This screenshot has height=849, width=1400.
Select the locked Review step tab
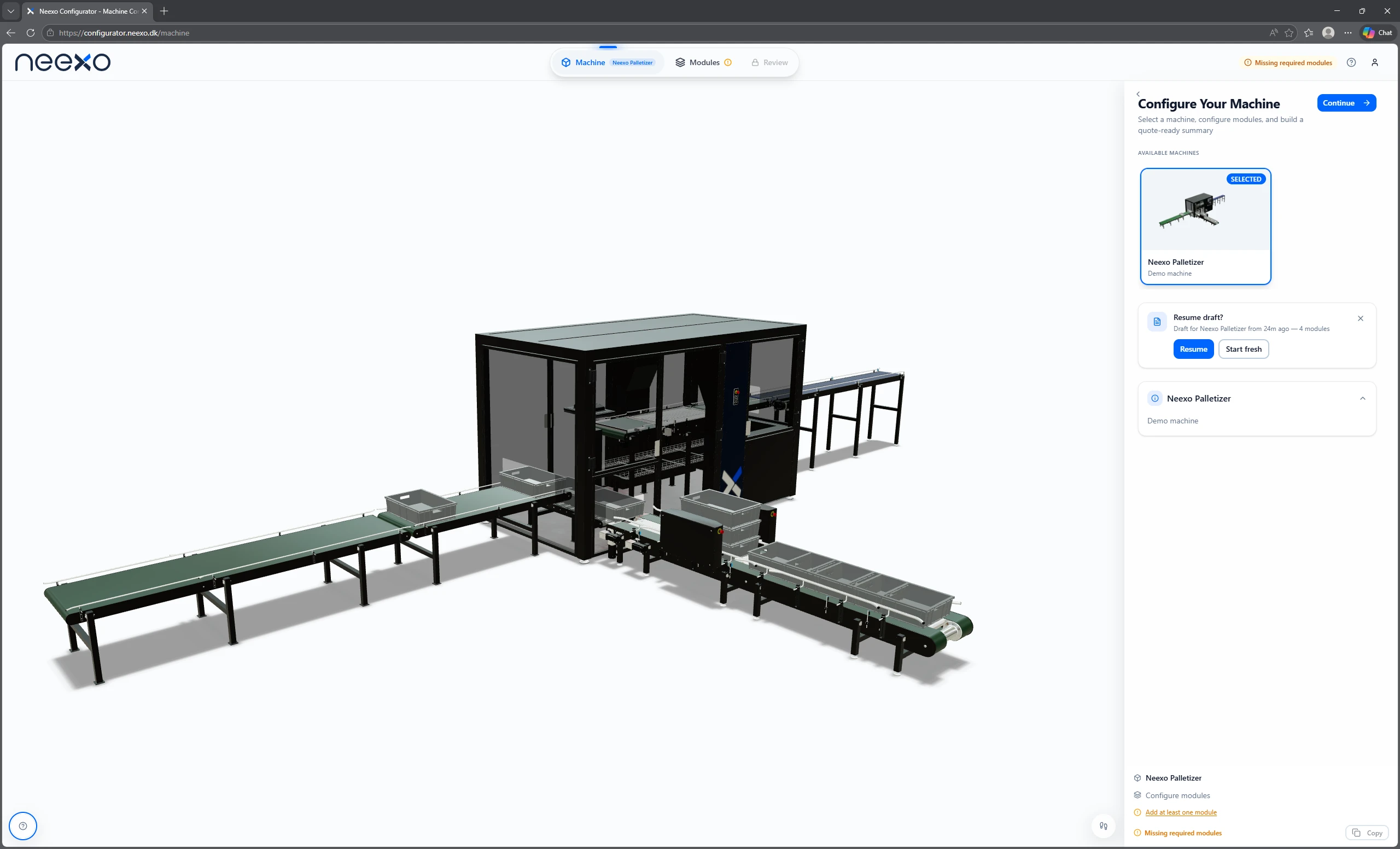769,62
